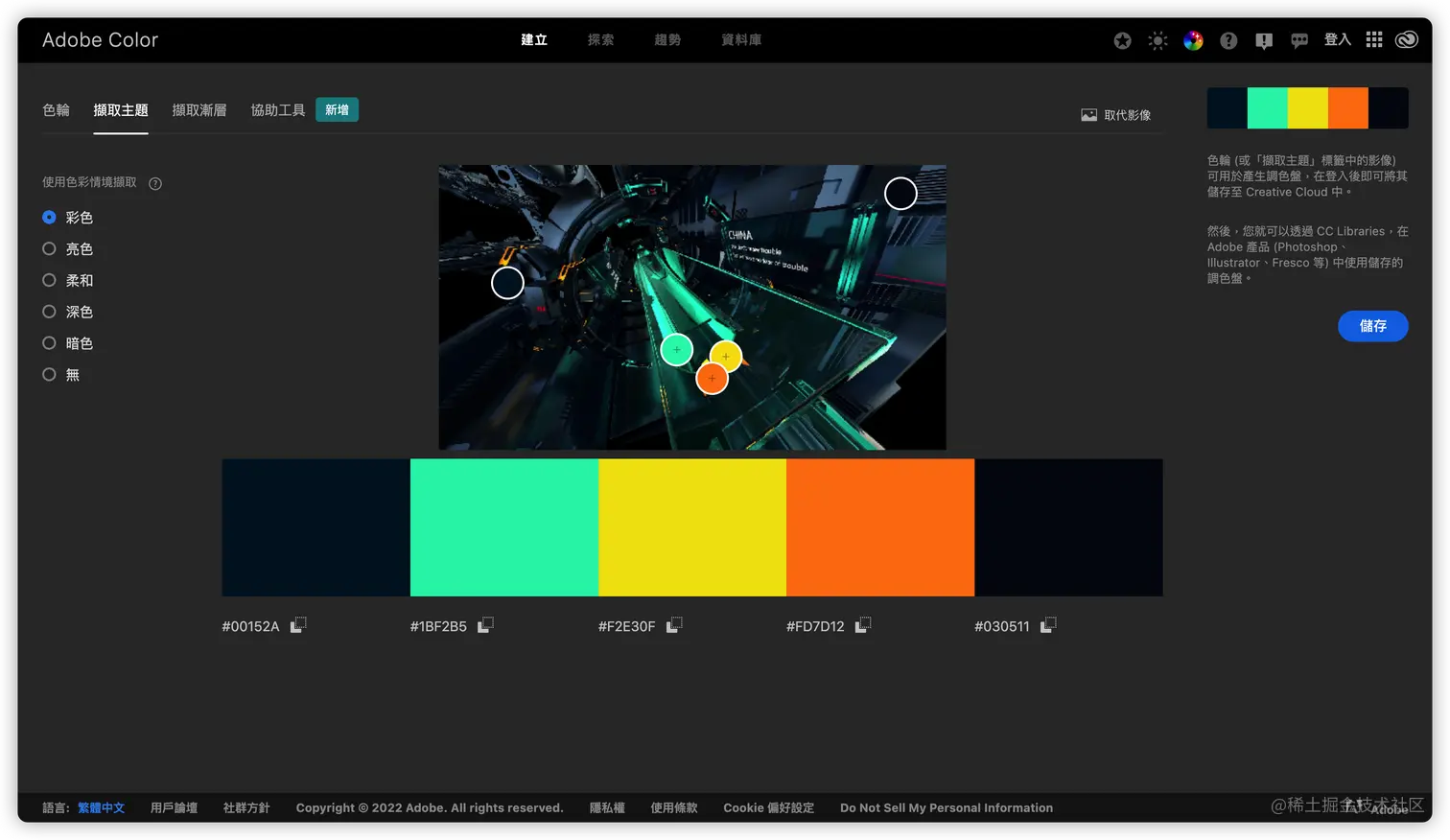This screenshot has height=840, width=1450.
Task: Select the 深色 radio button
Action: (x=49, y=312)
